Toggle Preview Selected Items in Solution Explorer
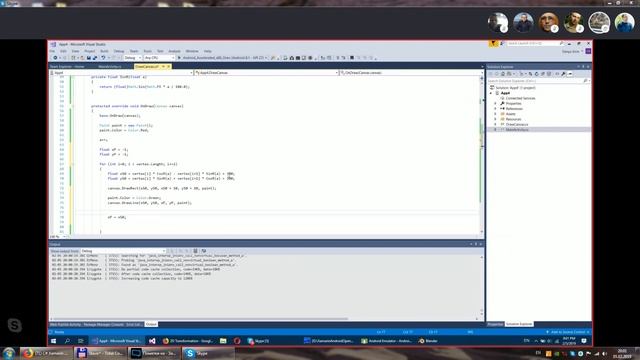This screenshot has width=640, height=360. click(570, 74)
